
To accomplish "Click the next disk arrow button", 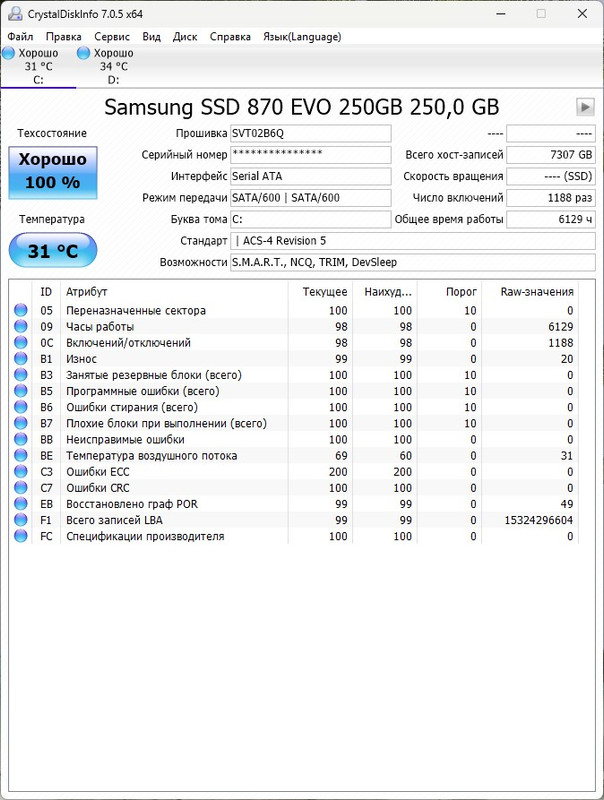I will [585, 107].
